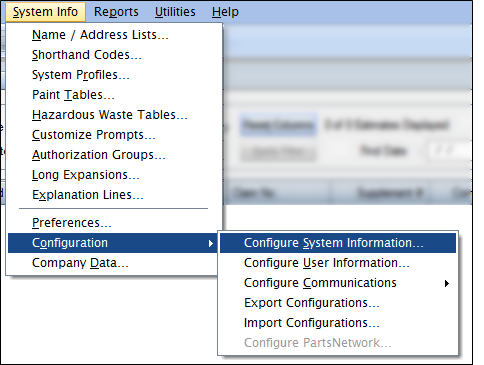The image size is (484, 365).
Task: Expand Configure Communications submenu
Action: 338,283
